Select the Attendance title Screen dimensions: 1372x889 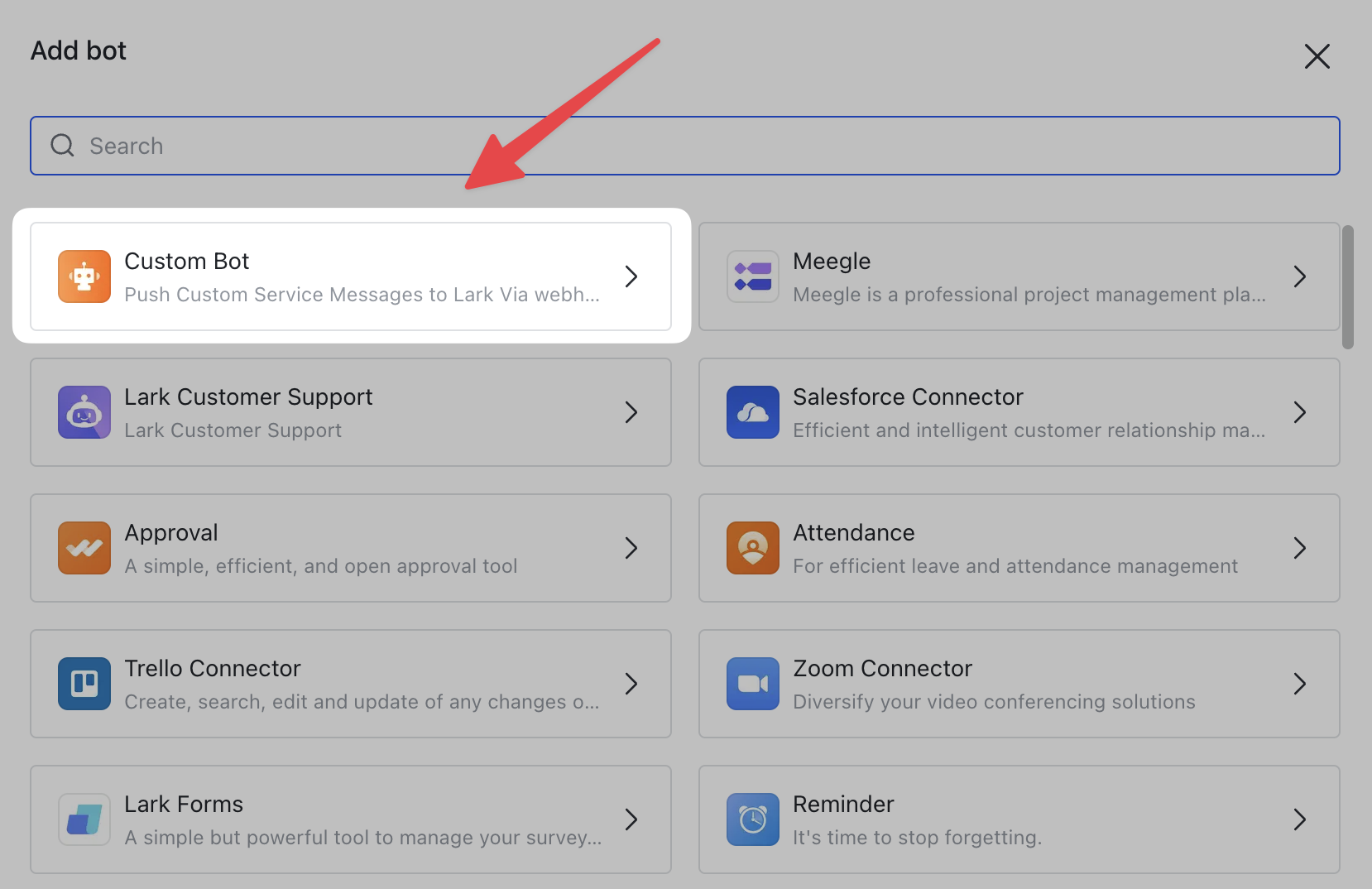(854, 533)
